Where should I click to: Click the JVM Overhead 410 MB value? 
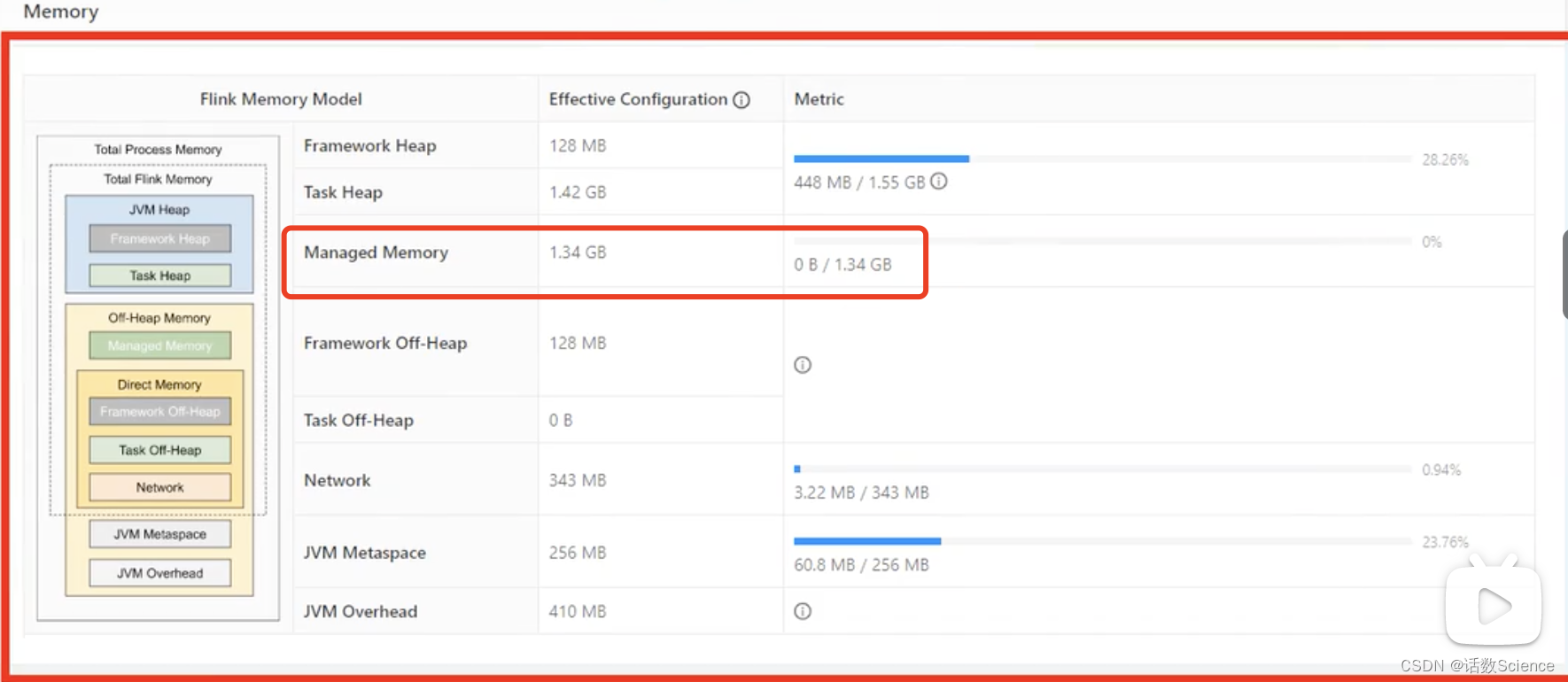(x=578, y=611)
